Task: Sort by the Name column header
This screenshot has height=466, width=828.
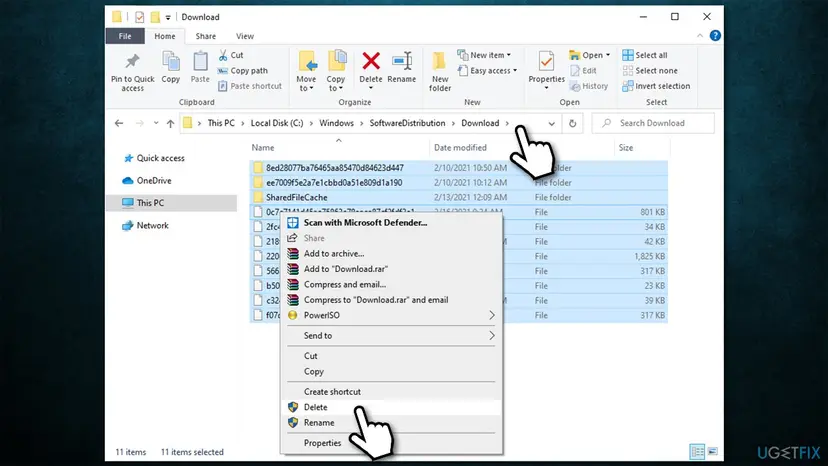Action: pos(262,148)
